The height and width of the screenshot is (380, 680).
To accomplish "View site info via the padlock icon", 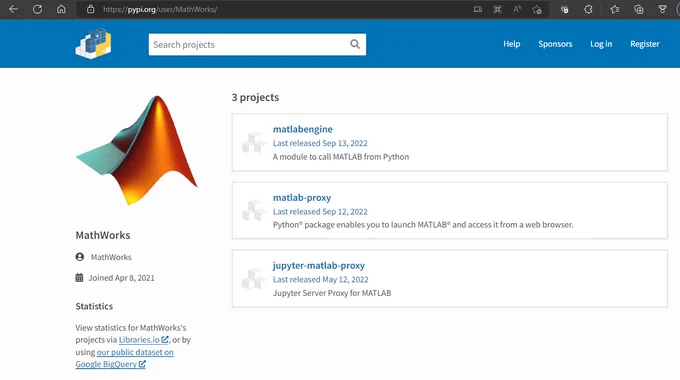I will [x=90, y=9].
